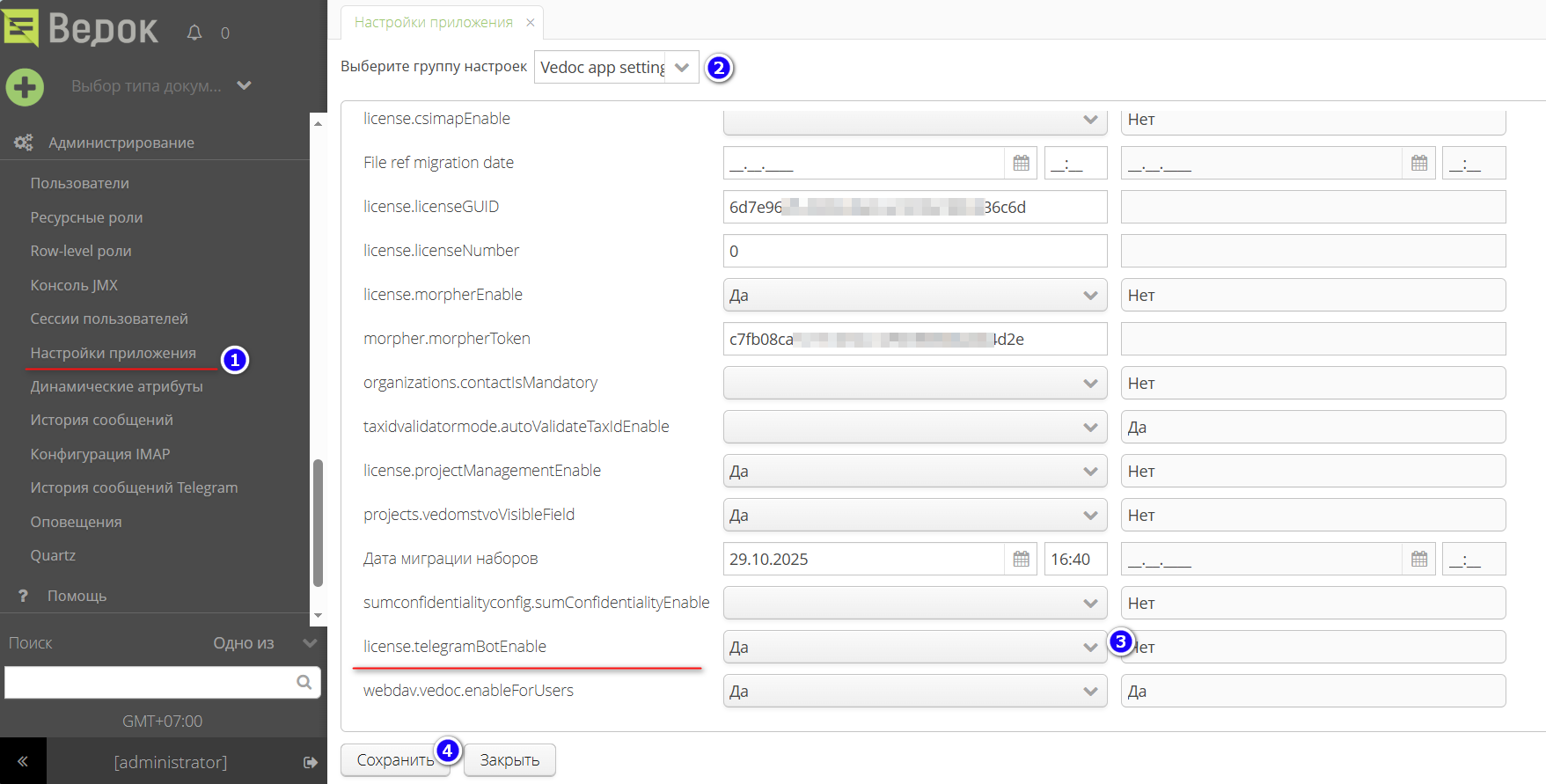Open the webdav.vedoc.enableForUsers dropdown
The height and width of the screenshot is (784, 1546).
1089,692
